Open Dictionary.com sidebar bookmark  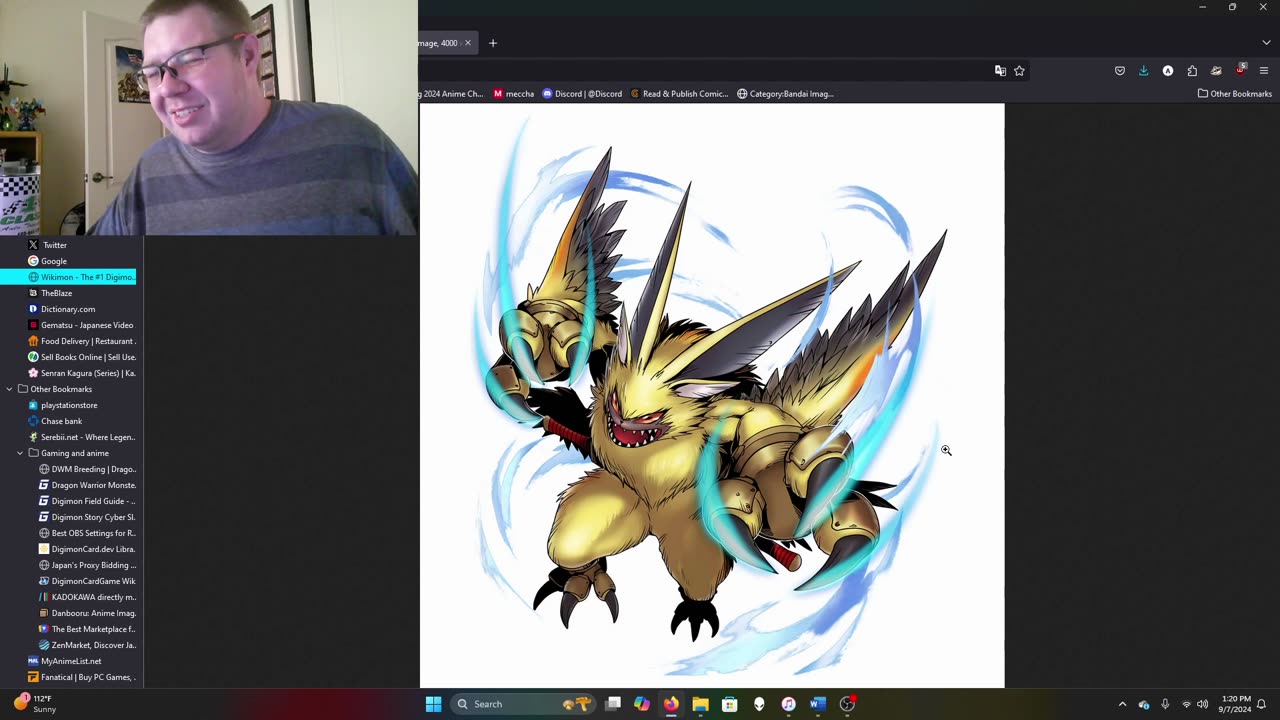coord(61,309)
